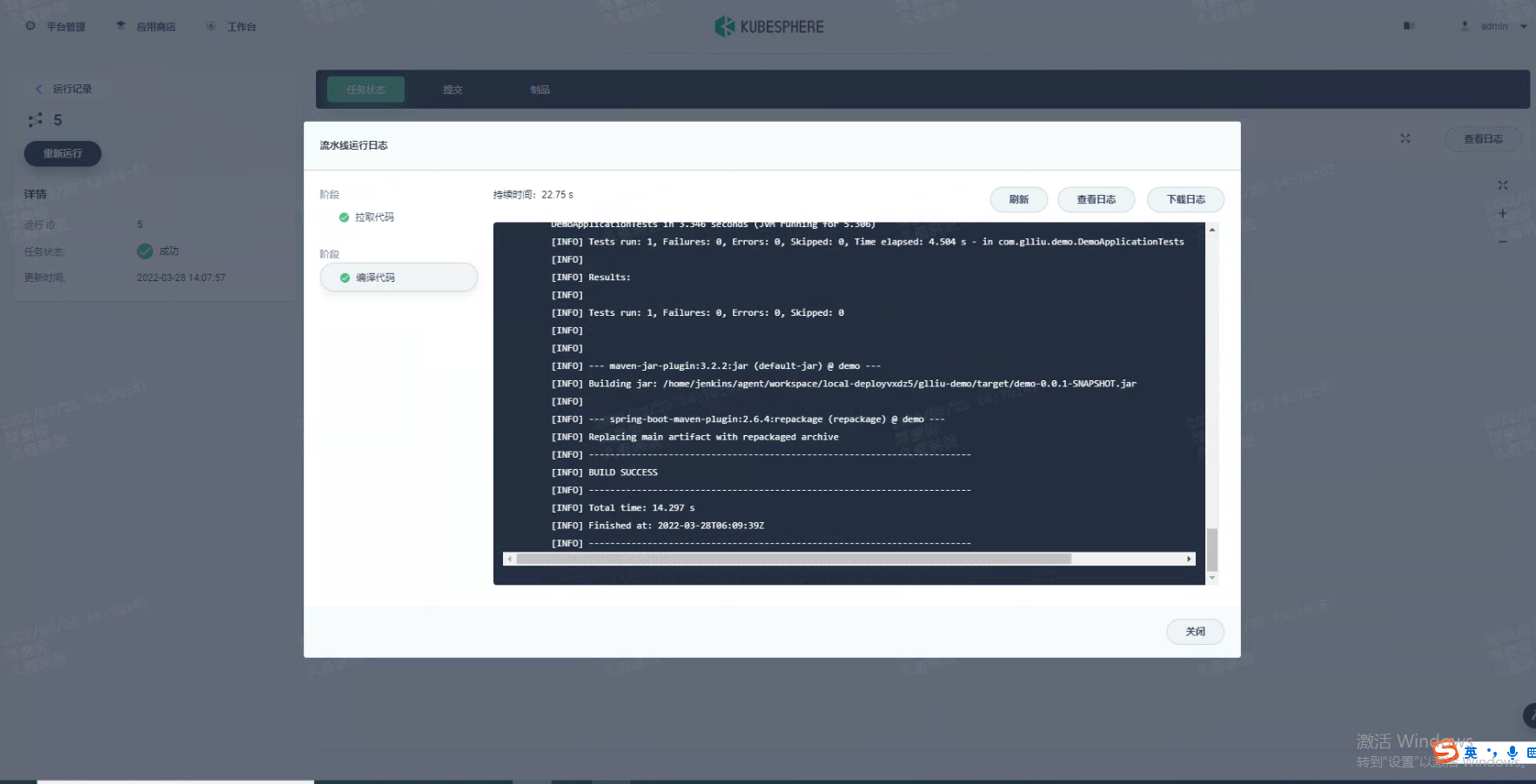
Task: Click the KubeSphere logo icon
Action: tap(724, 26)
